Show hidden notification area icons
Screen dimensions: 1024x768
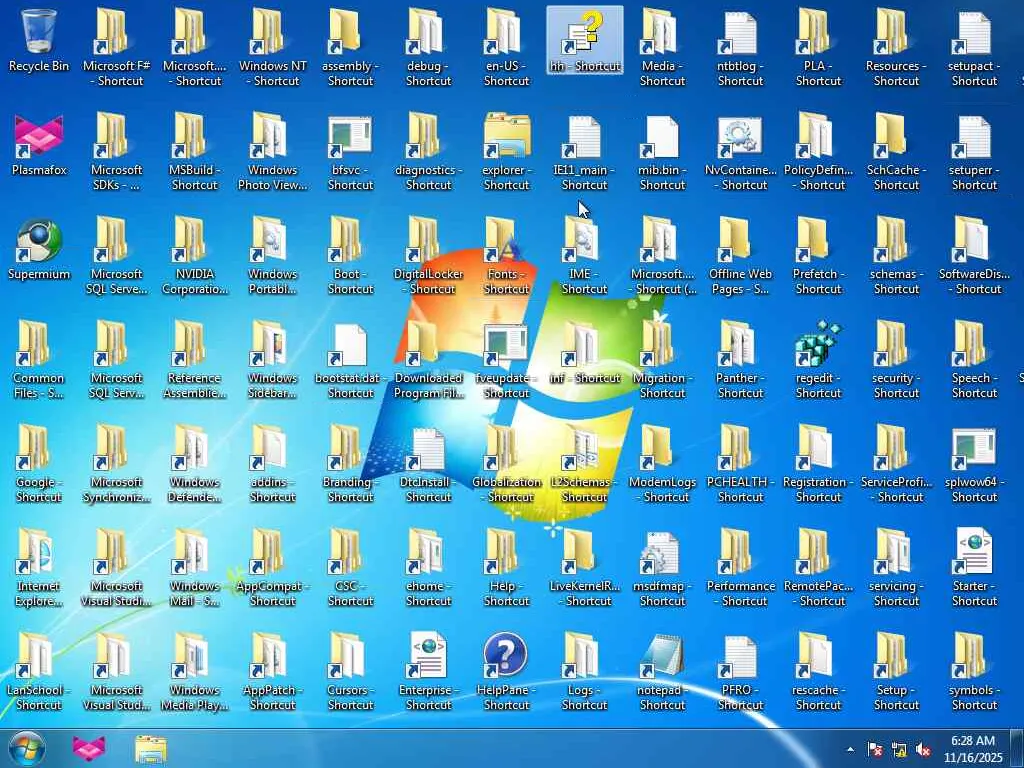[850, 750]
